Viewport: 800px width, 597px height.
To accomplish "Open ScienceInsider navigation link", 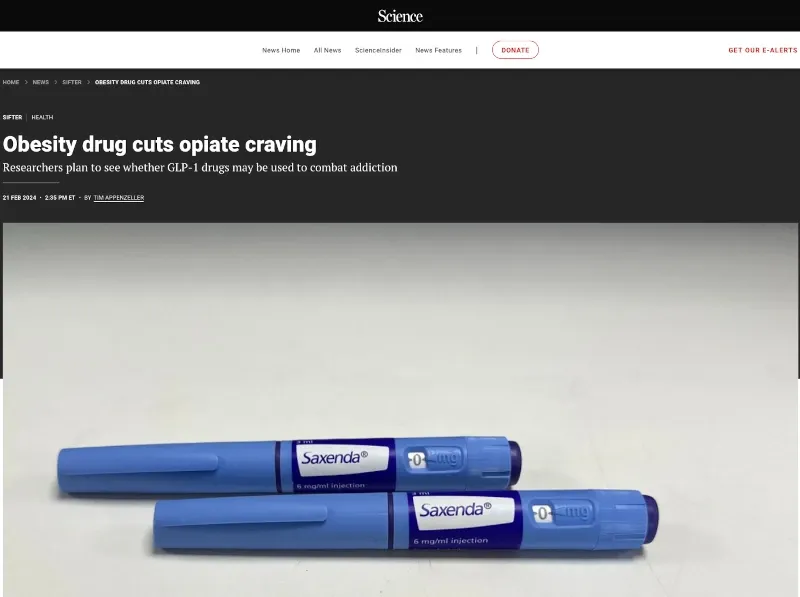I will [x=378, y=51].
